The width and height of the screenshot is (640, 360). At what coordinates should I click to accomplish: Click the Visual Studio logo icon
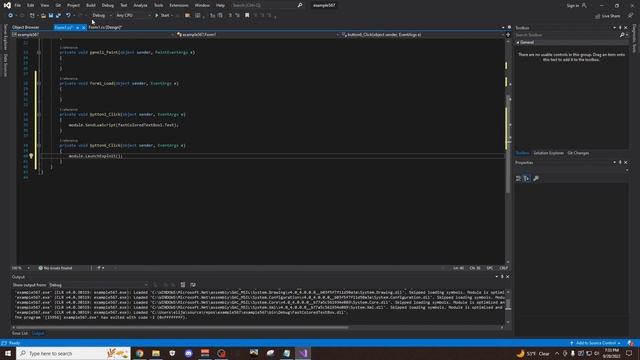[7, 5]
